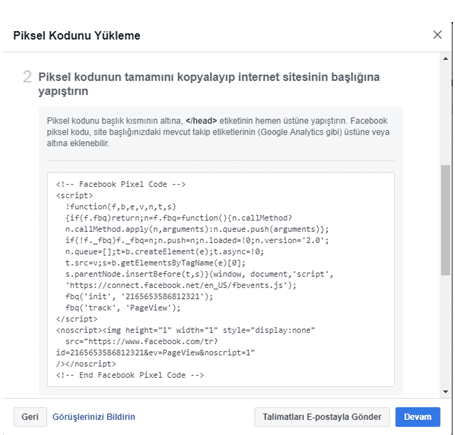The height and width of the screenshot is (435, 455).
Task: Click the bold </head> text in instructions
Action: tap(201, 121)
